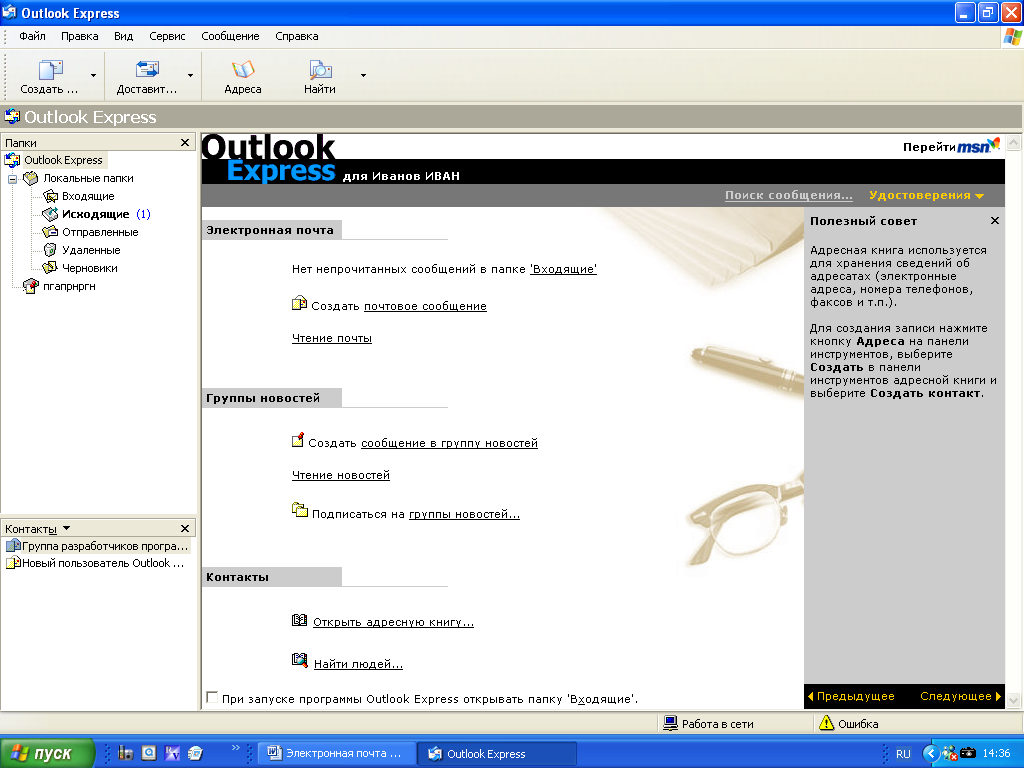
Task: Close the Контакты pane
Action: [185, 528]
